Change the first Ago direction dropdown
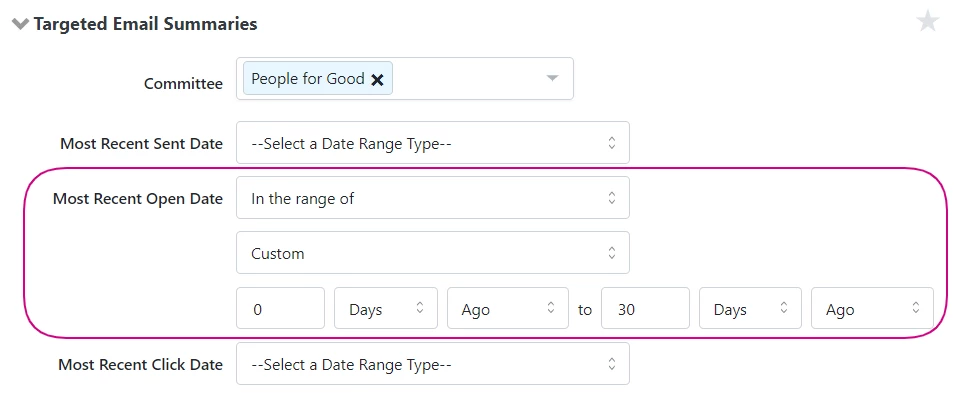The image size is (954, 402). coord(507,309)
